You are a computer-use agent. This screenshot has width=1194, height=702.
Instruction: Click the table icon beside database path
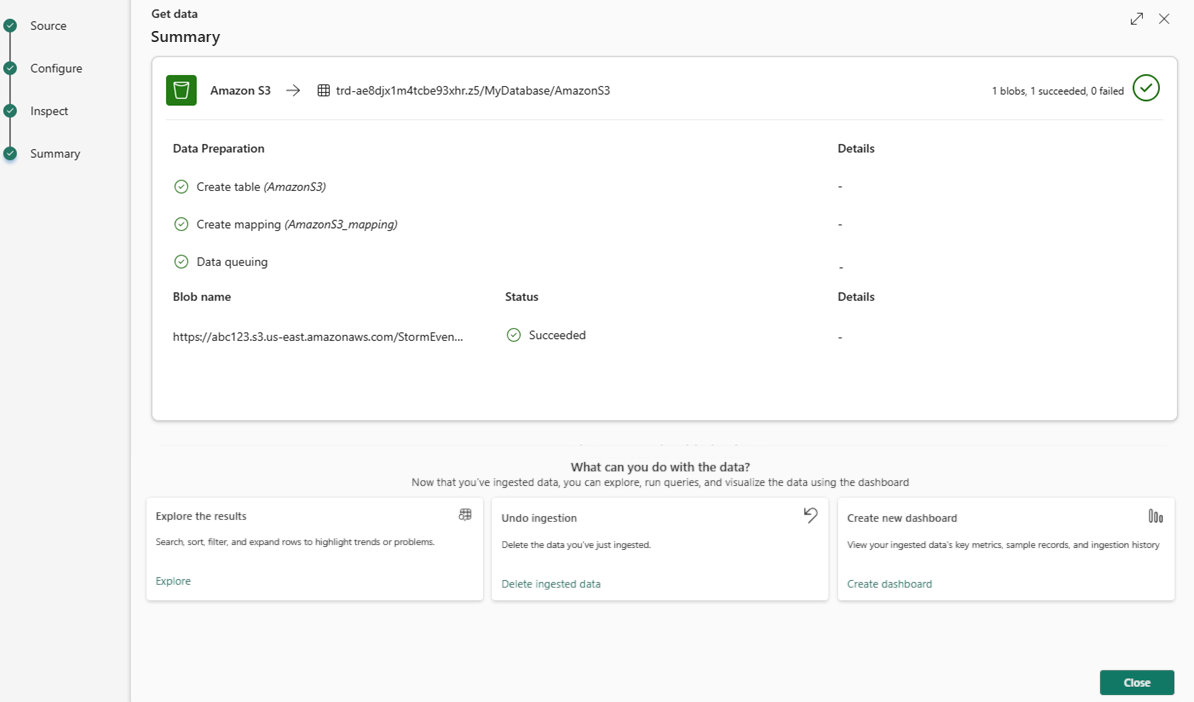(x=323, y=90)
